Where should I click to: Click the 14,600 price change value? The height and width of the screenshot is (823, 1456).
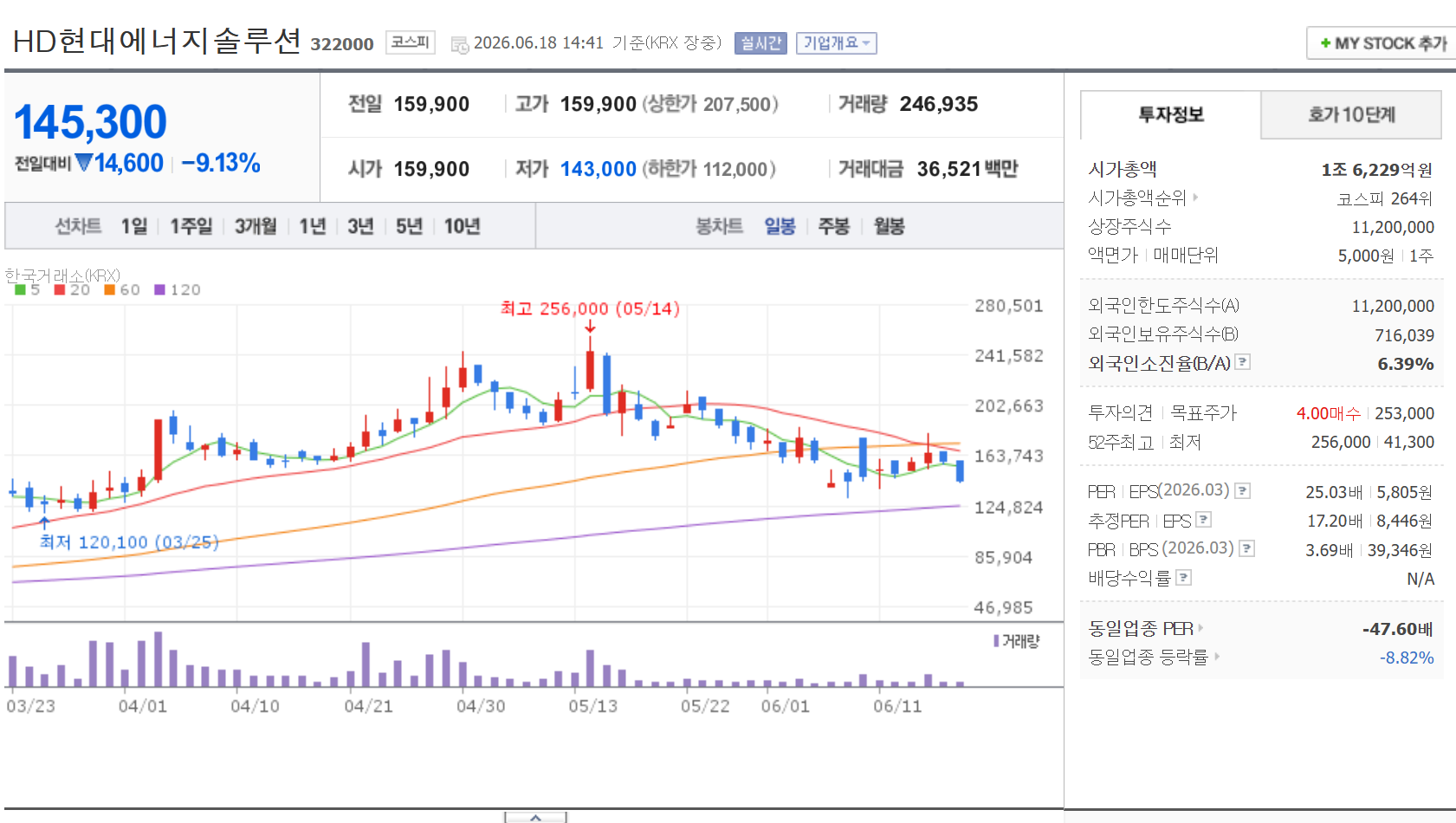(128, 163)
